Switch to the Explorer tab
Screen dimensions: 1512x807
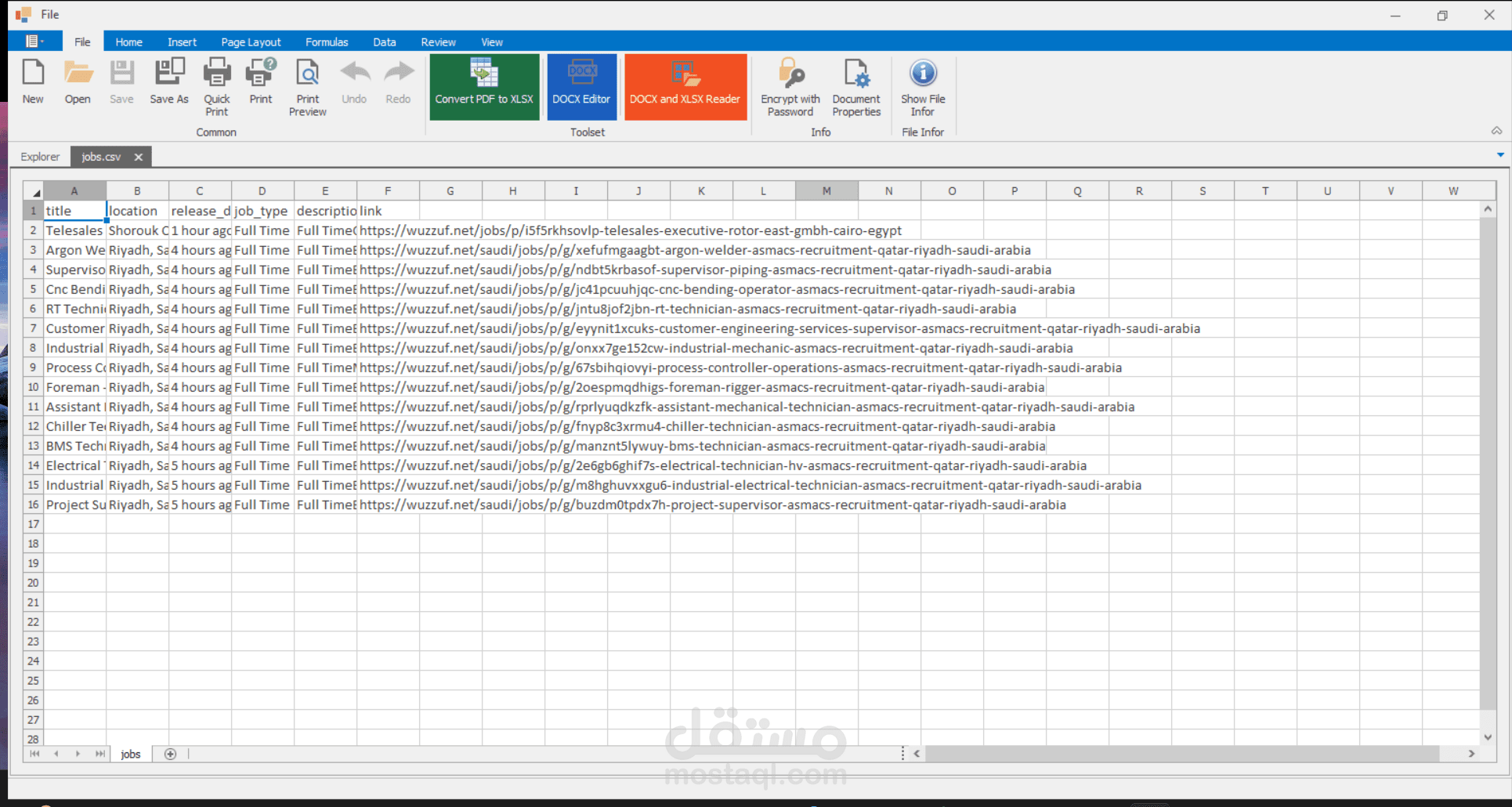[x=40, y=157]
